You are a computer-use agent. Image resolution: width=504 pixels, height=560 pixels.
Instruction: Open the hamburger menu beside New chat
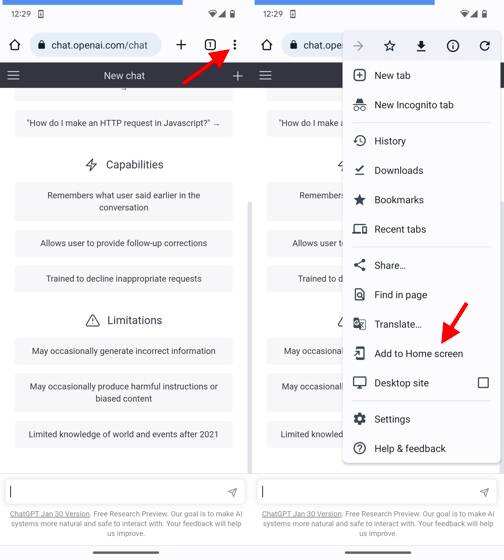pos(14,75)
